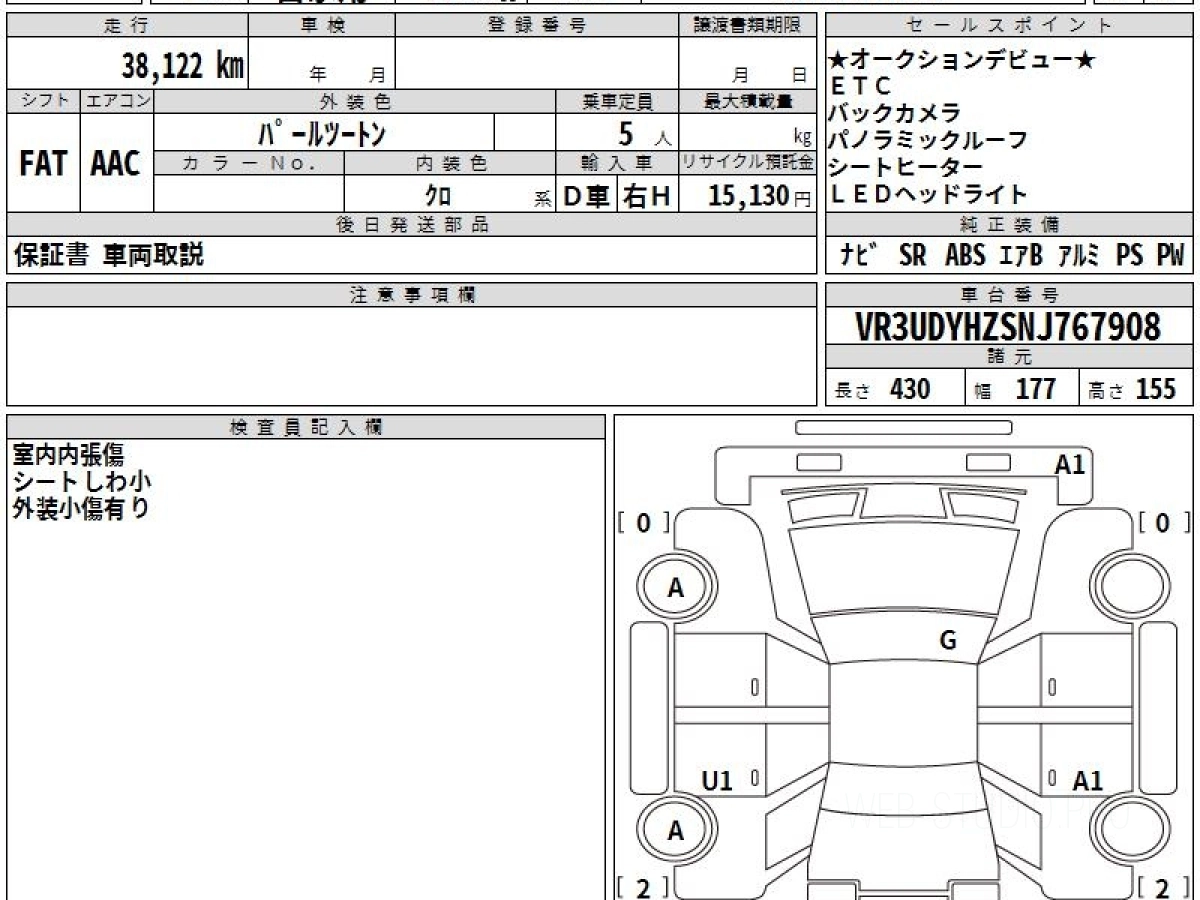Select the パノラミックルーフ sales point
This screenshot has width=1200, height=900.
[x=928, y=140]
